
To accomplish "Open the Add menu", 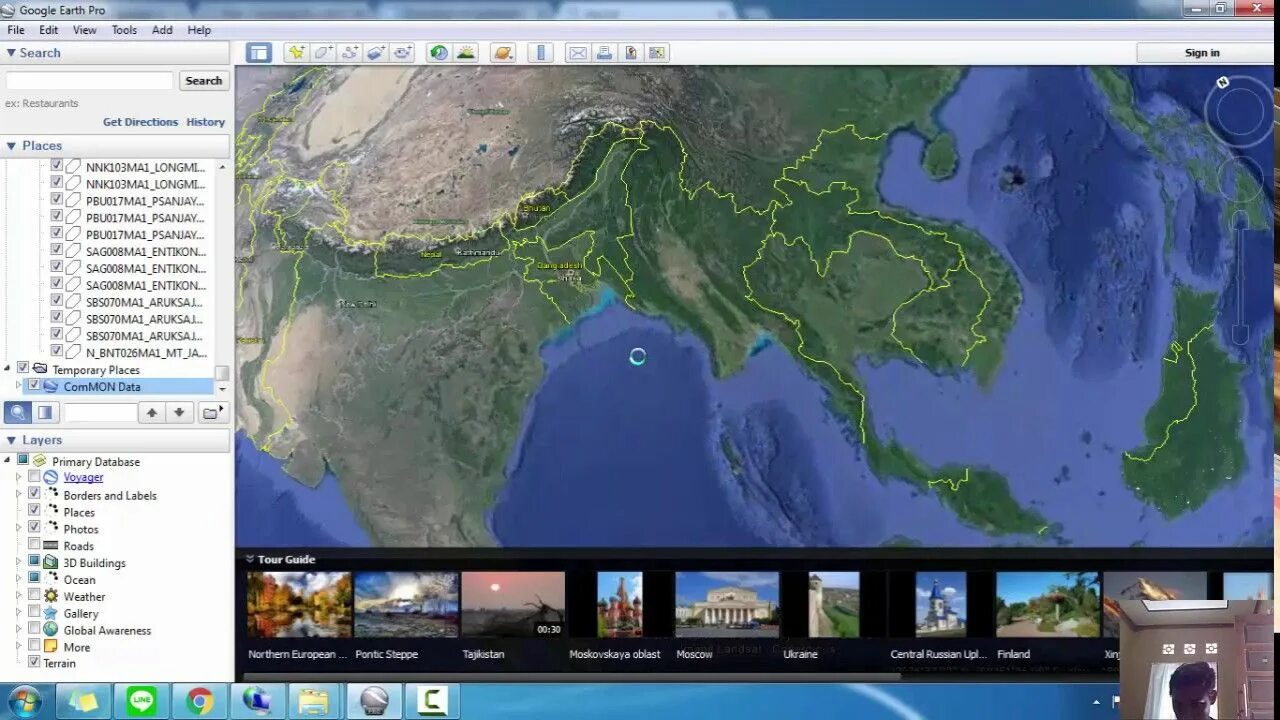I will (162, 30).
